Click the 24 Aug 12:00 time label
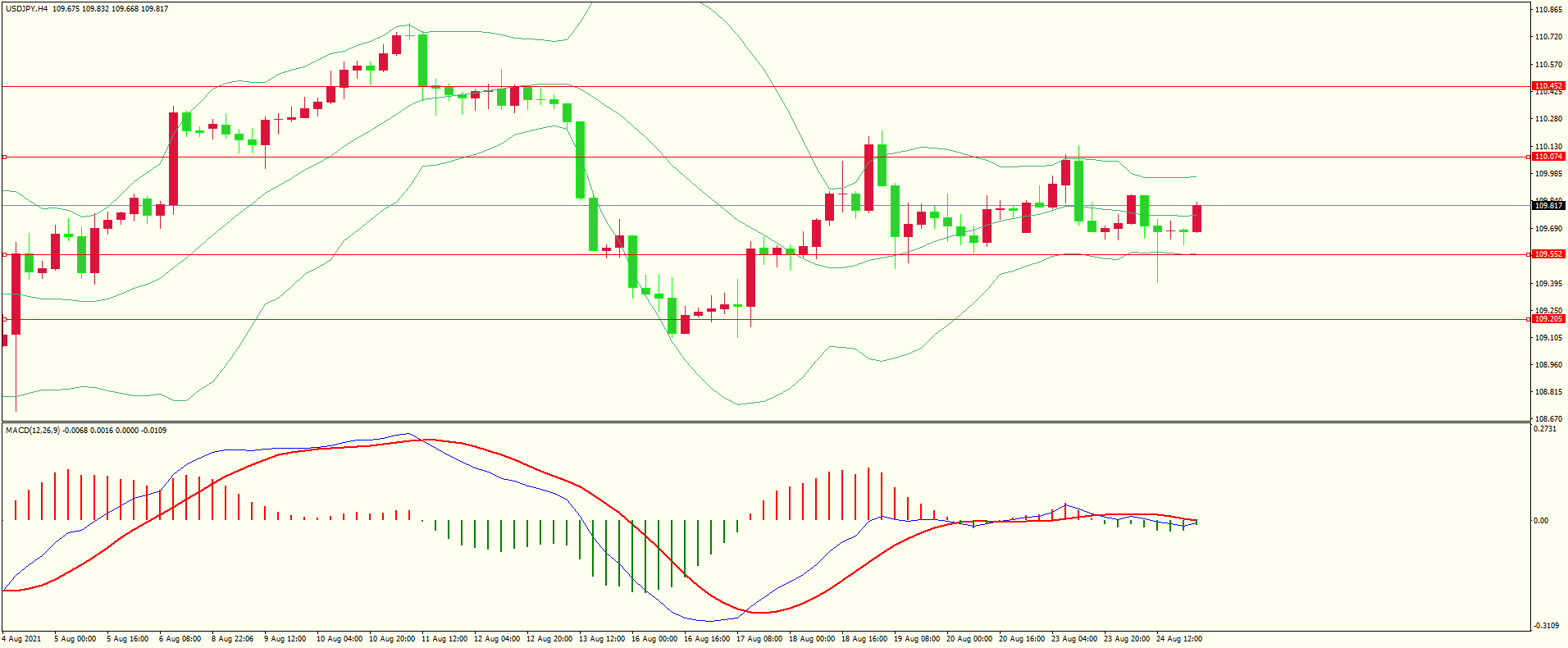Screen dimensions: 1568x648 click(1179, 639)
